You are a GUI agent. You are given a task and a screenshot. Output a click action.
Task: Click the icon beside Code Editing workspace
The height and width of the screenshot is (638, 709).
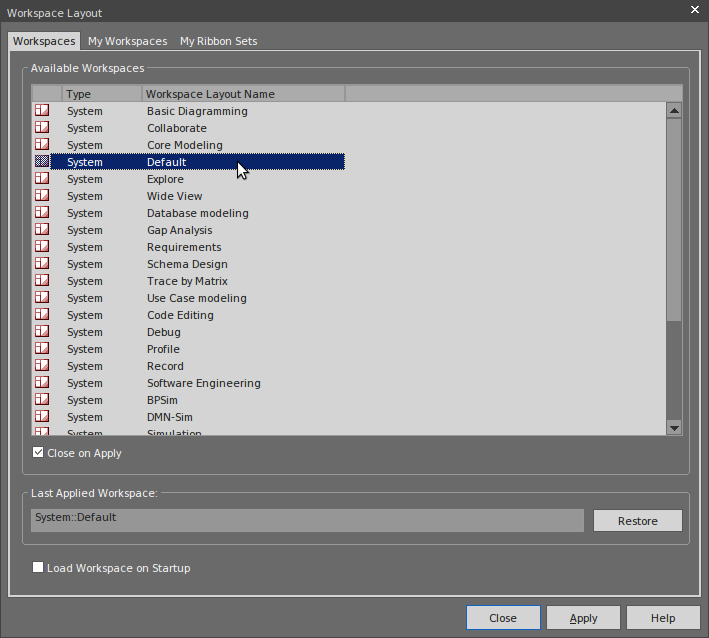pyautogui.click(x=42, y=315)
